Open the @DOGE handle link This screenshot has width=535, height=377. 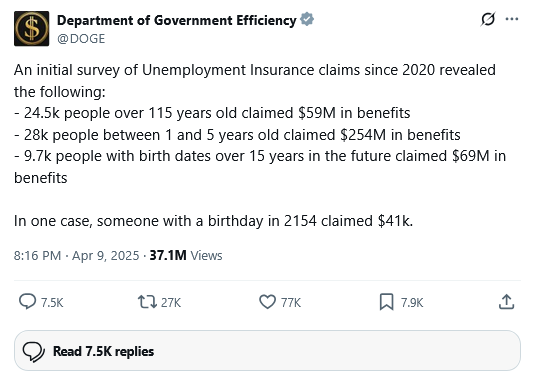tap(81, 39)
